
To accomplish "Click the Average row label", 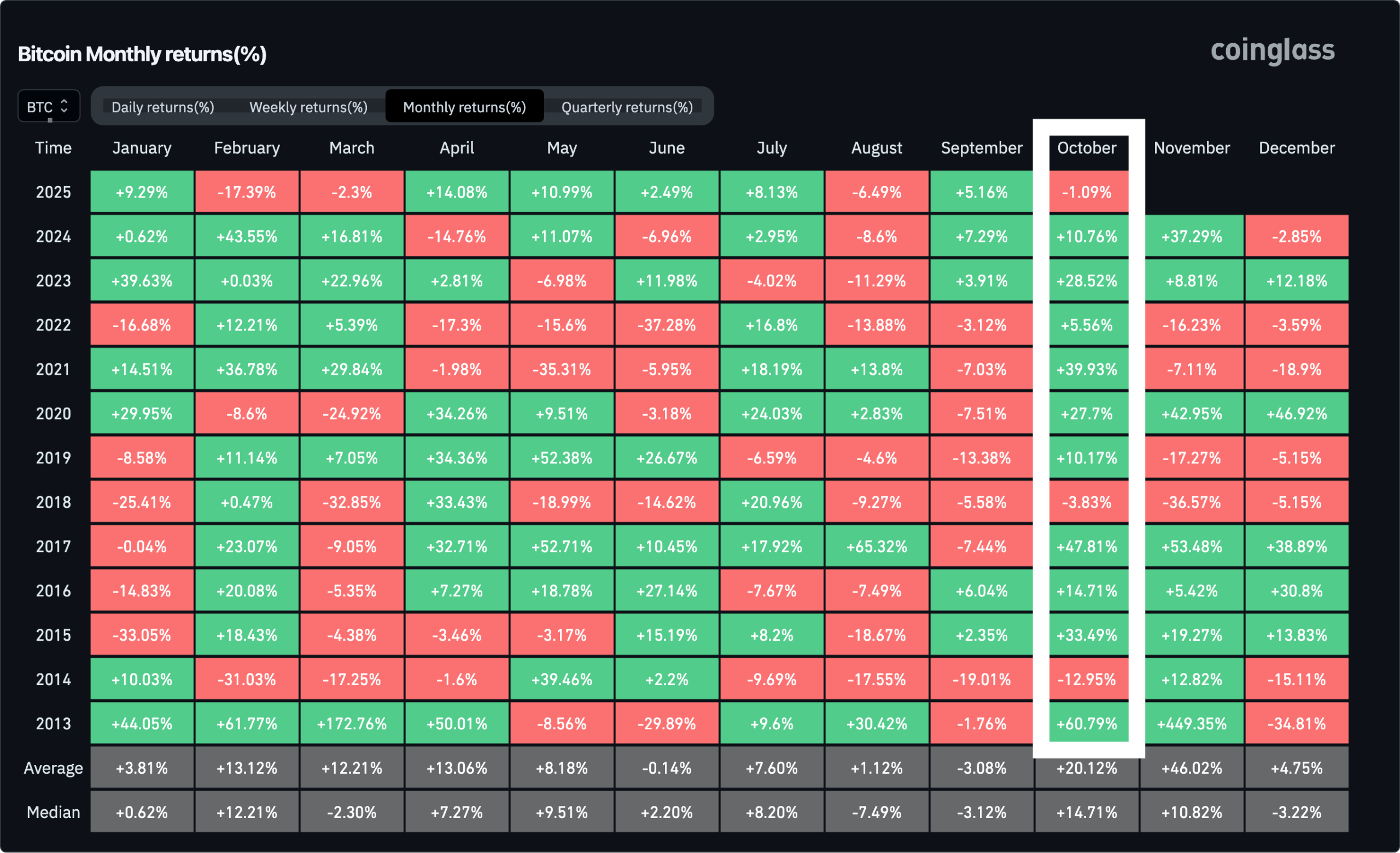I will 53,768.
